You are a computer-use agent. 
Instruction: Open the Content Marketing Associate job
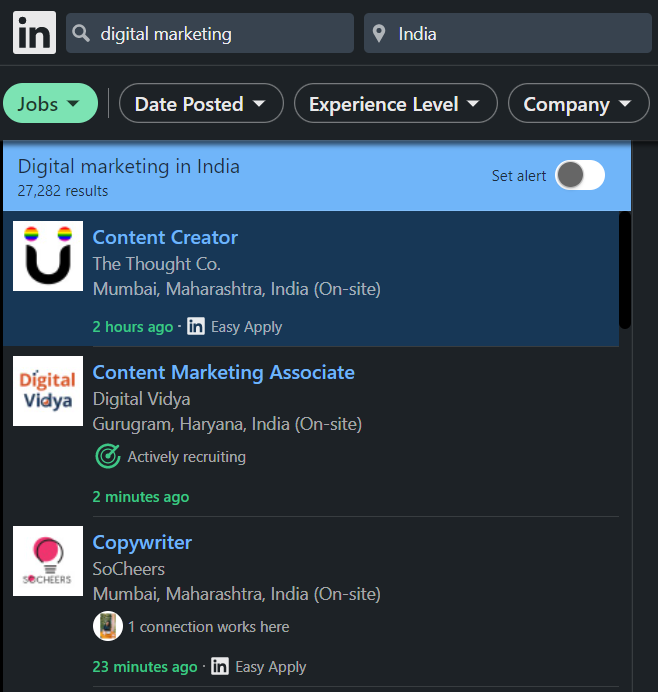click(224, 372)
